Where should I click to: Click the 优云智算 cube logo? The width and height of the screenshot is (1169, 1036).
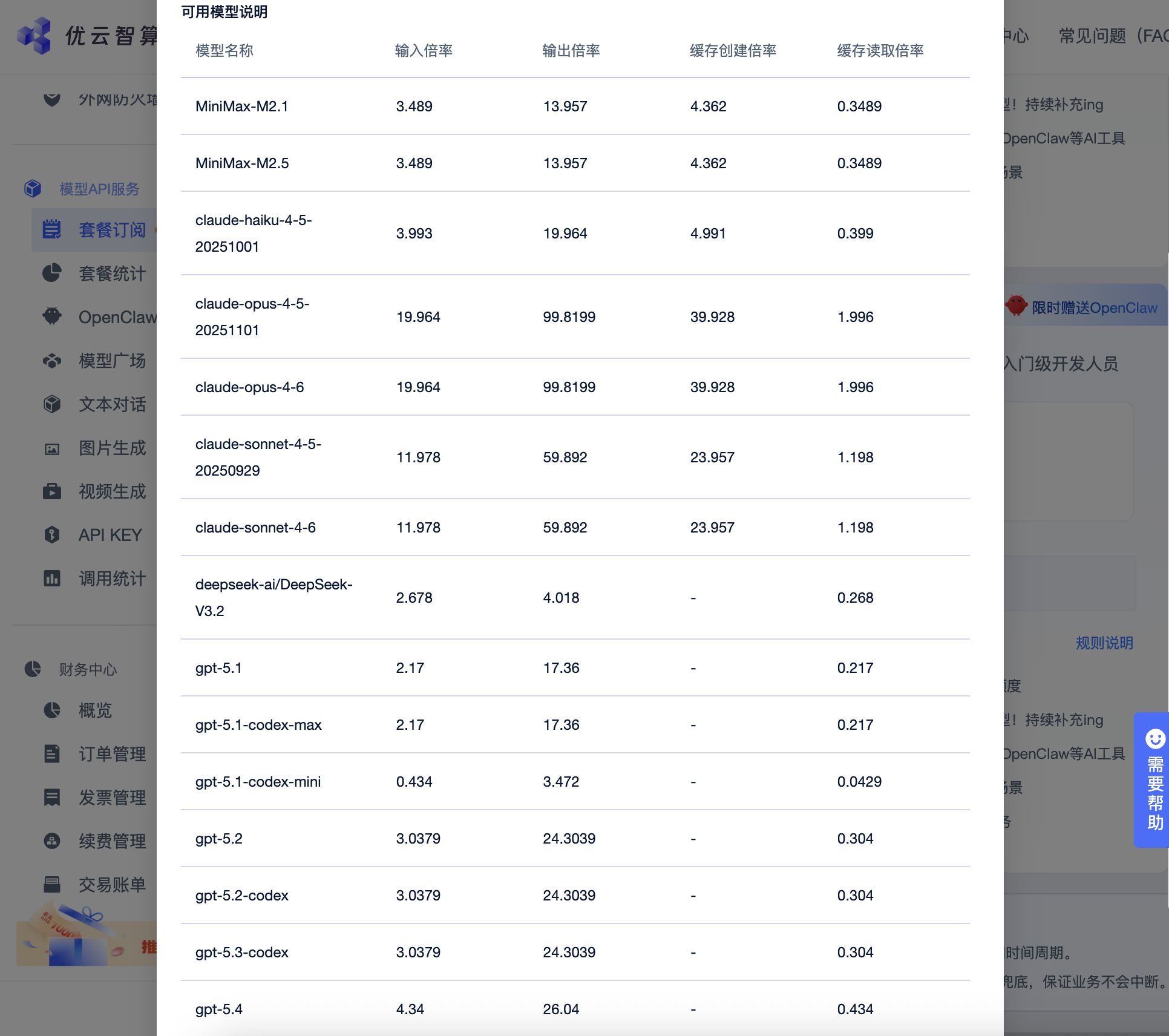(x=34, y=35)
